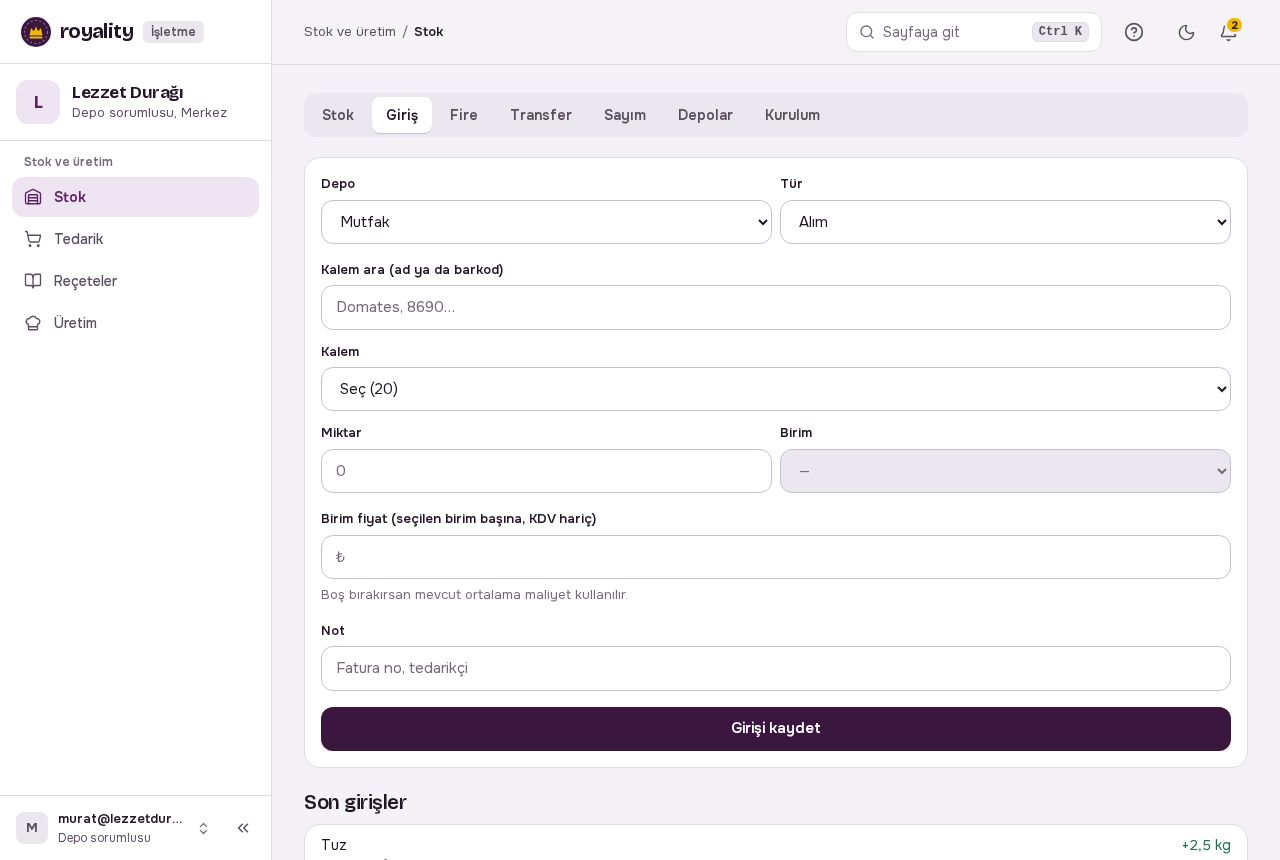Open user account switcher chevrons
1280x860 pixels.
(203, 828)
